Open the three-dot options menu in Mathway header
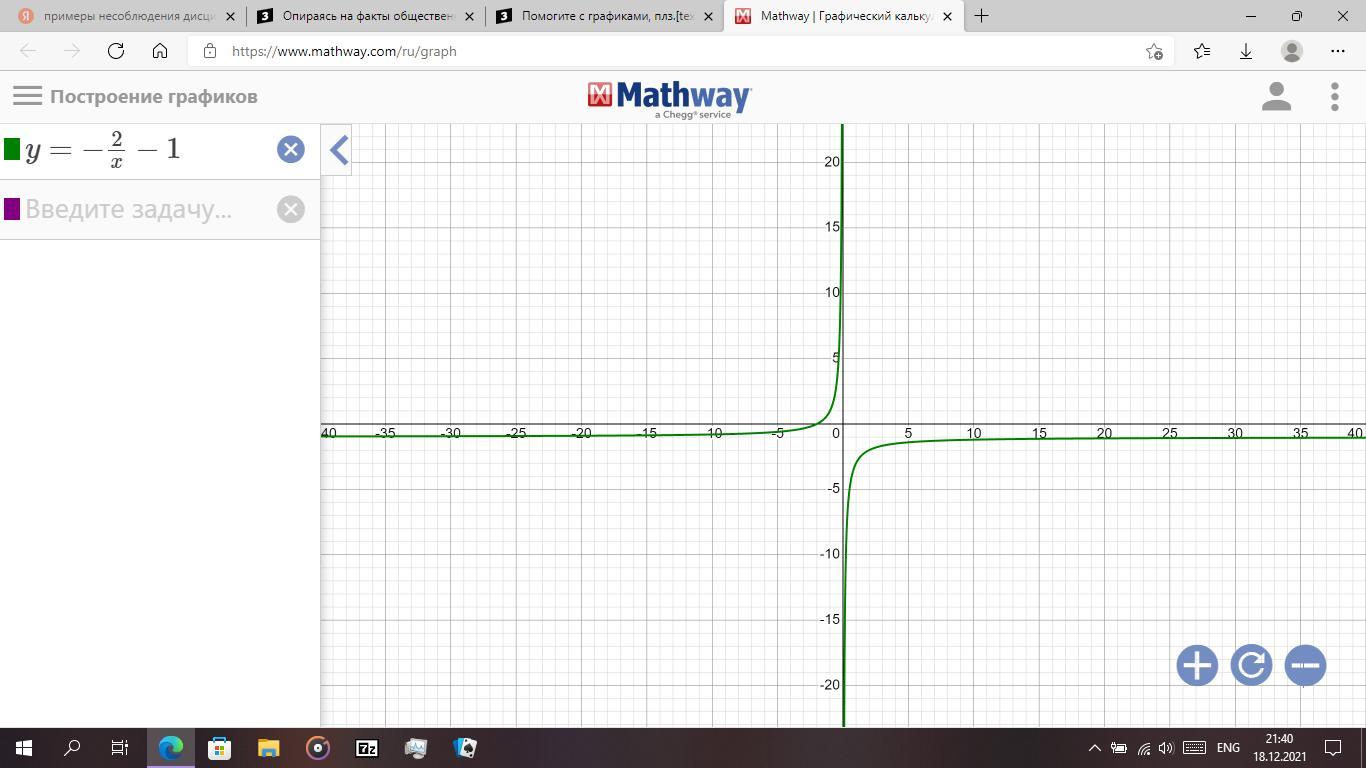The image size is (1366, 768). tap(1335, 96)
